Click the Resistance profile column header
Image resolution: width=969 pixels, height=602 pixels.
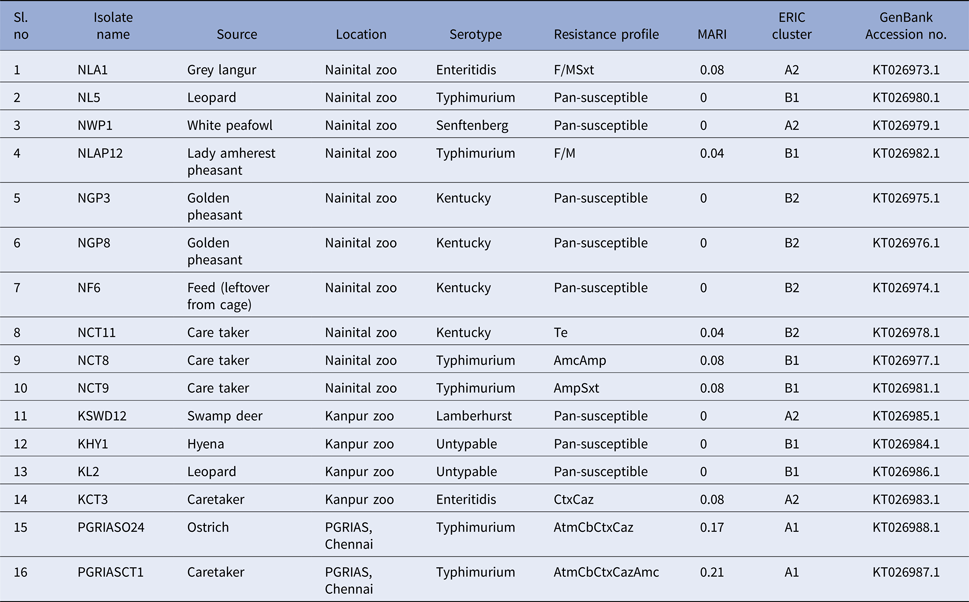[x=606, y=34]
